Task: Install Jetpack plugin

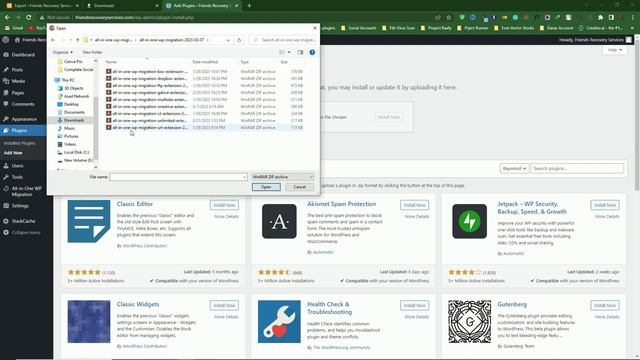Action: tap(605, 205)
